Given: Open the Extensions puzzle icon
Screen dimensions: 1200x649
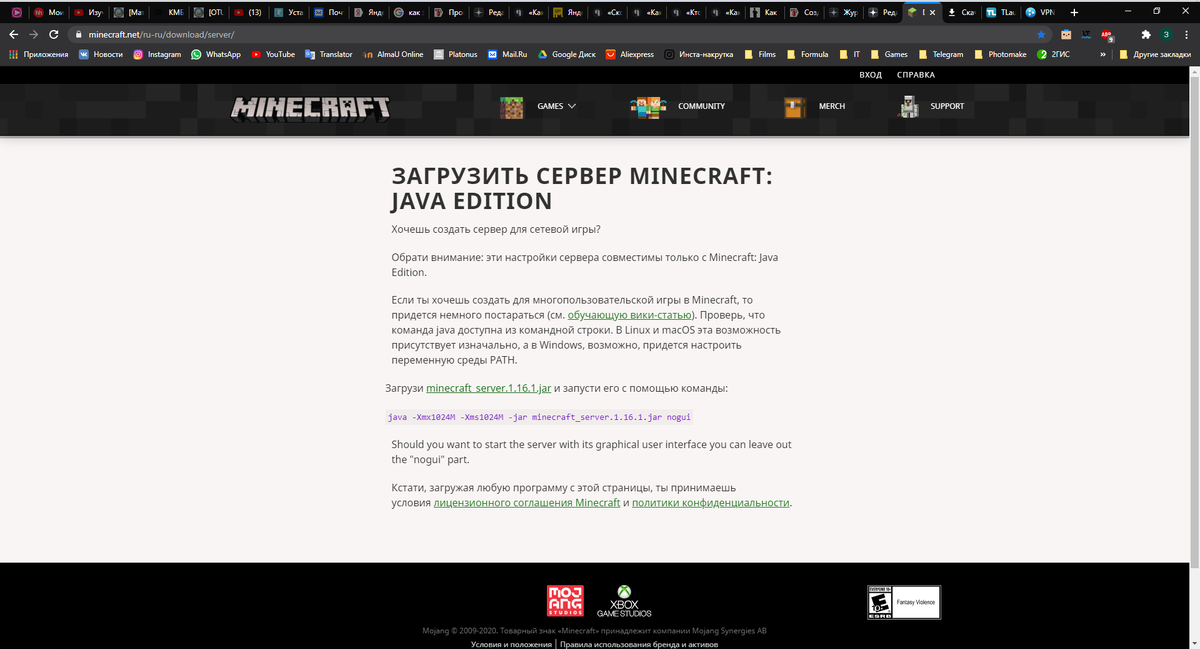Looking at the screenshot, I should pos(1145,34).
